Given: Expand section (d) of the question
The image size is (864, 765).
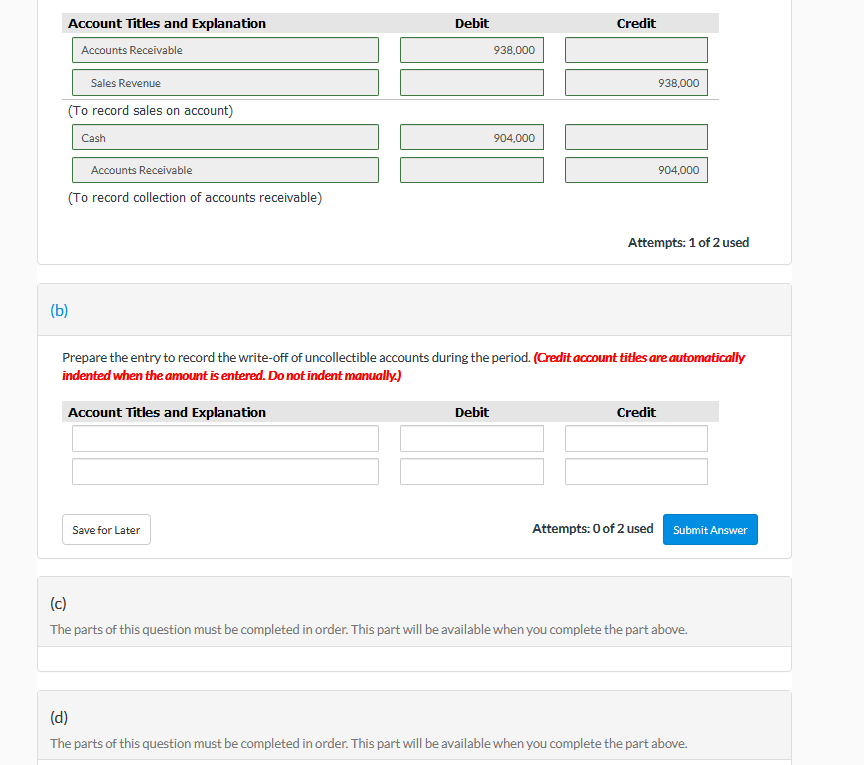Looking at the screenshot, I should [x=58, y=717].
